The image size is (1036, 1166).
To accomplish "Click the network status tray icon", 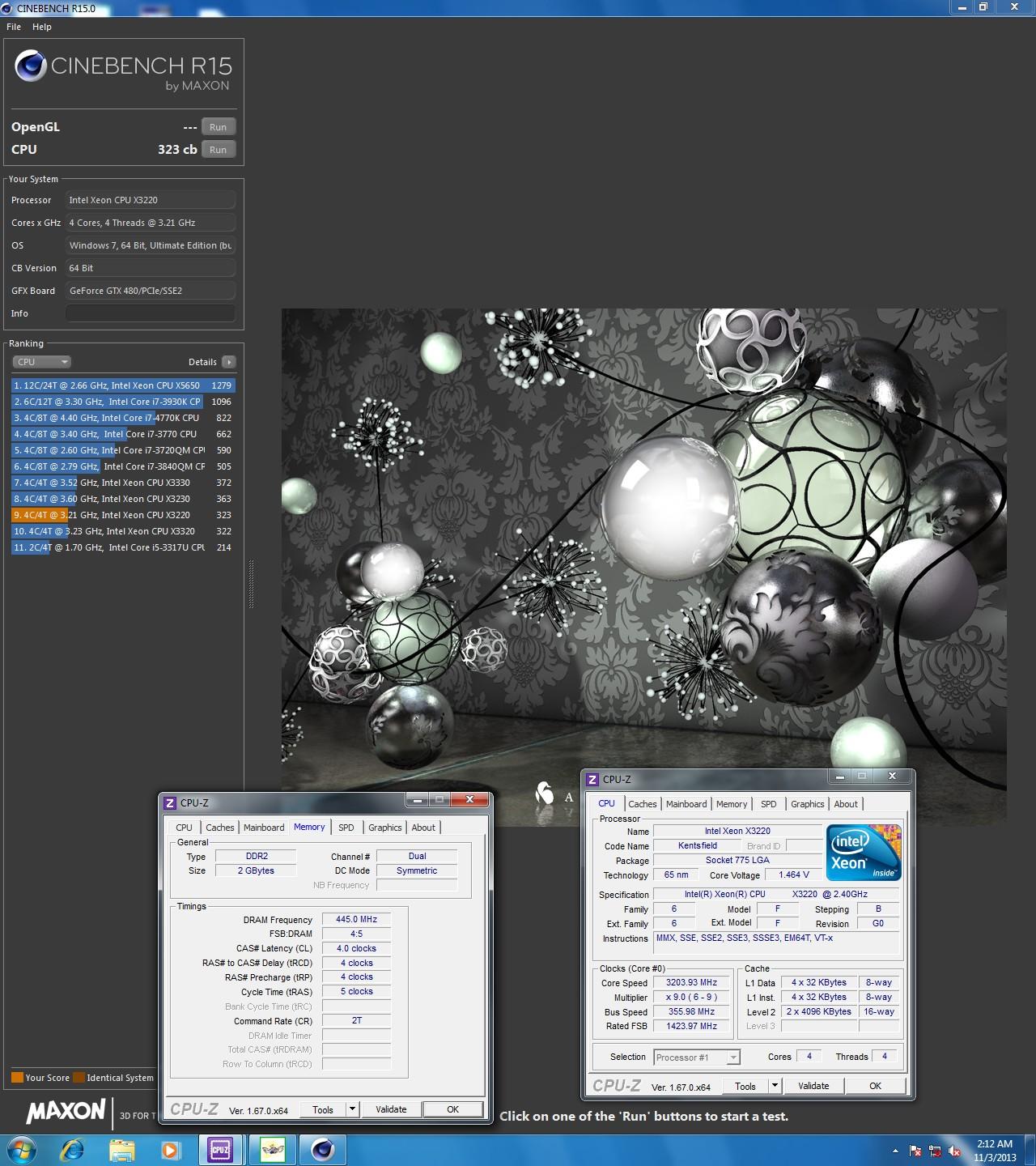I will point(936,1151).
